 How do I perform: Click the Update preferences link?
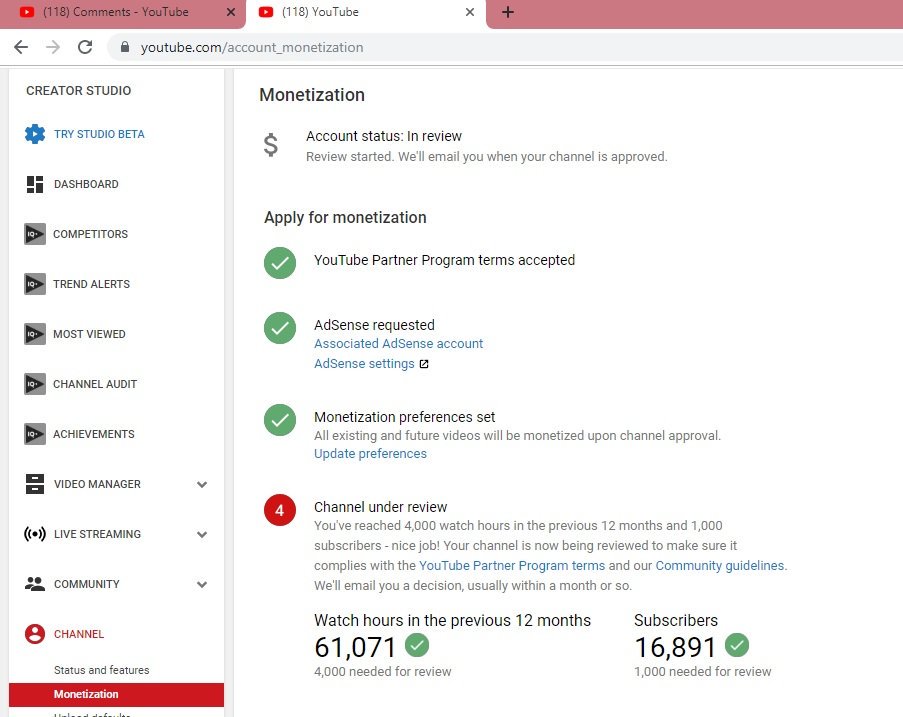tap(370, 454)
